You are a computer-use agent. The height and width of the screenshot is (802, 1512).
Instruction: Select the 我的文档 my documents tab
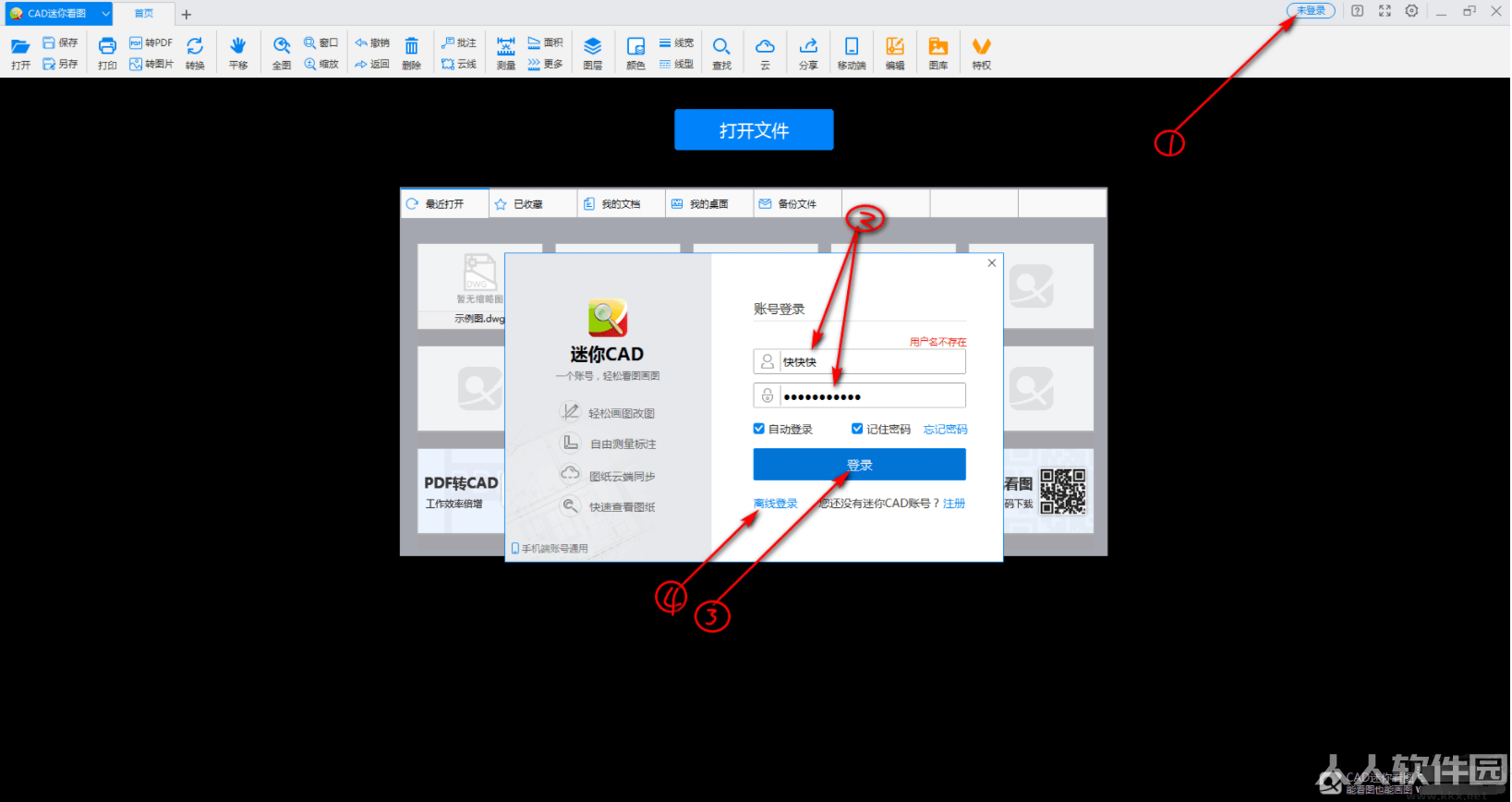(x=622, y=204)
